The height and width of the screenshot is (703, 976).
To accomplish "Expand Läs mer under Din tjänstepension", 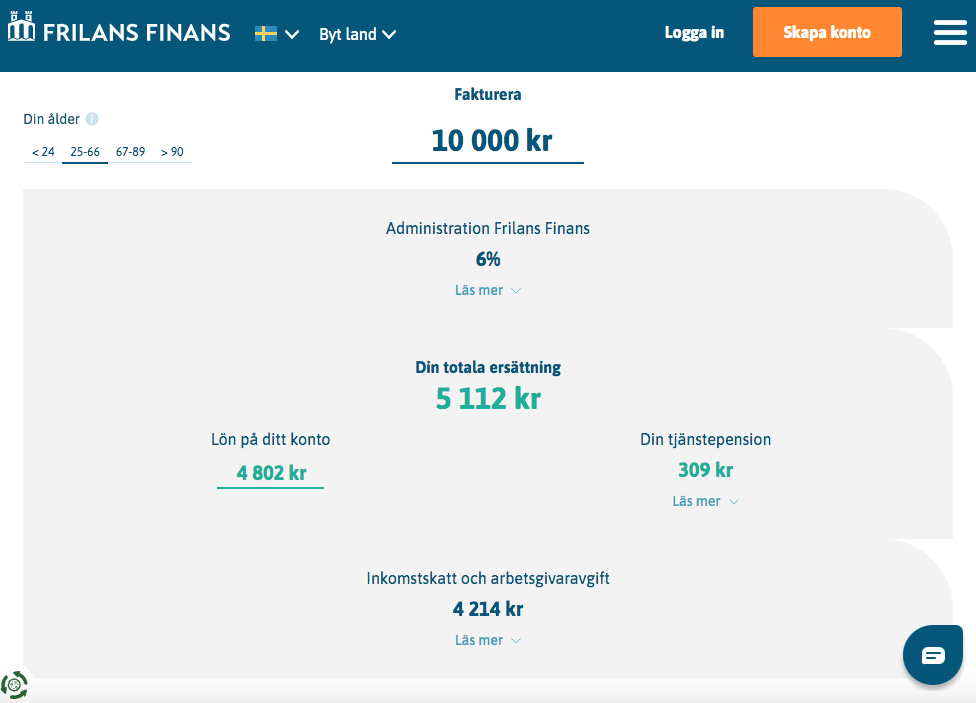I will click(705, 501).
